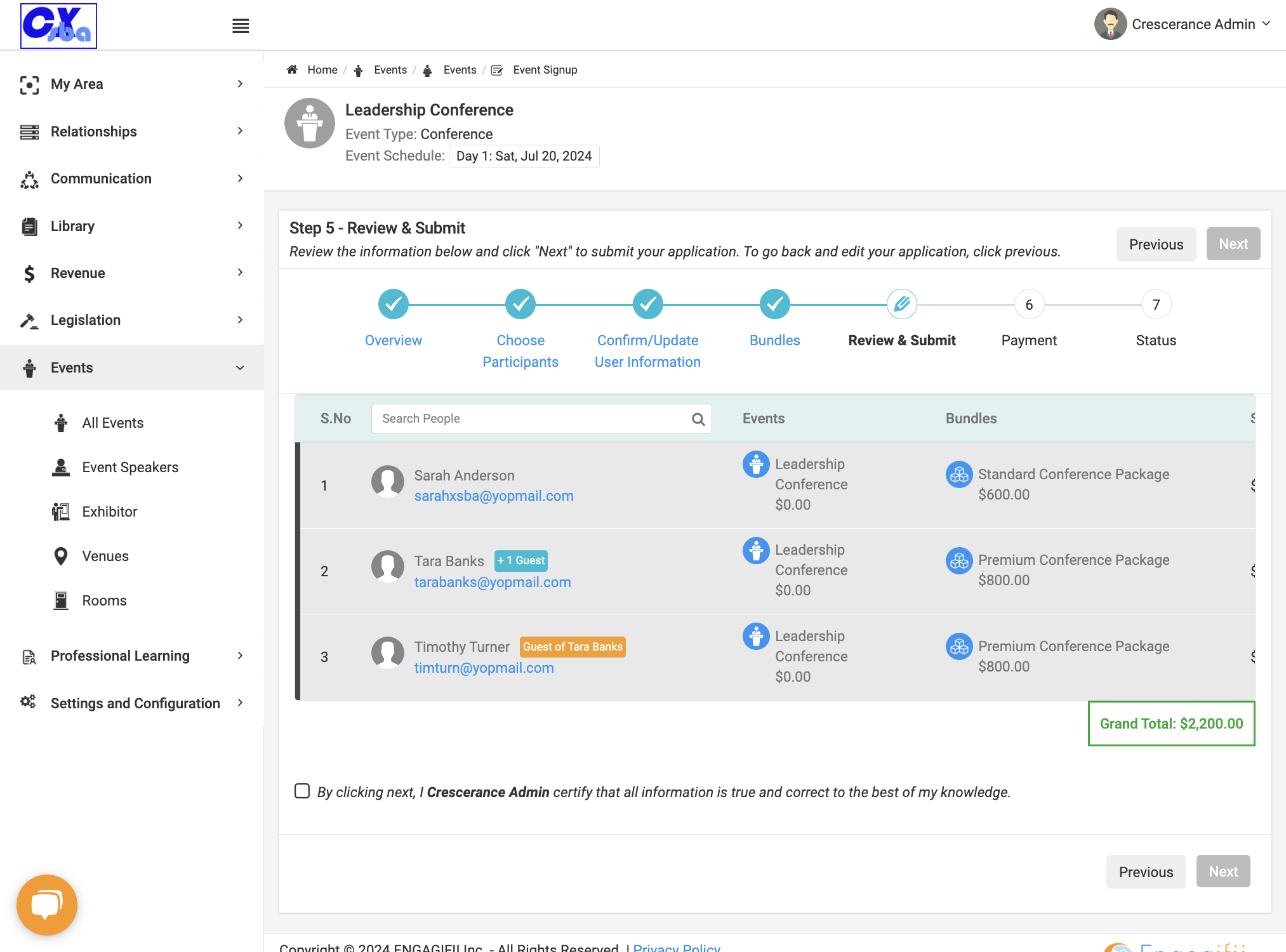Expand the Library menu
This screenshot has height=952, width=1286.
pos(132,226)
